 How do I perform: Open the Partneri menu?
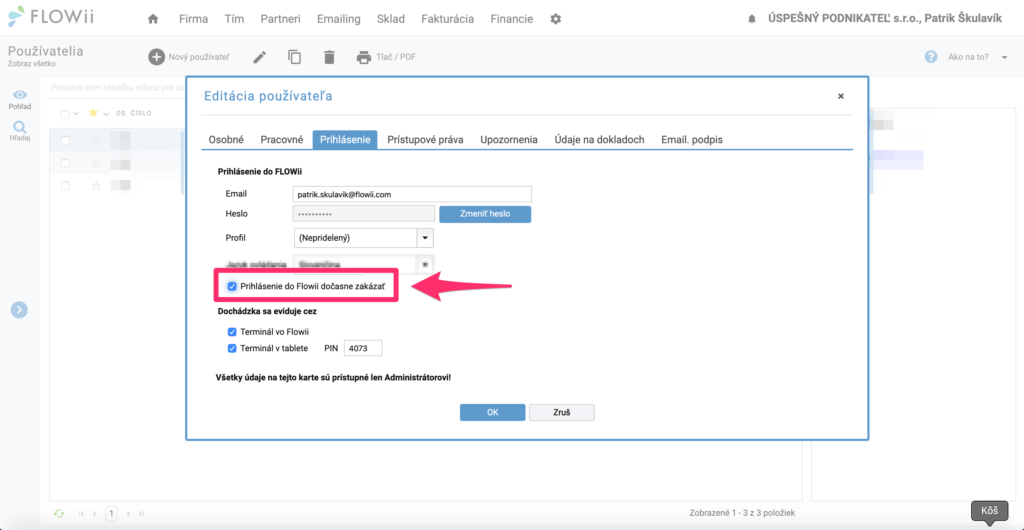[280, 19]
